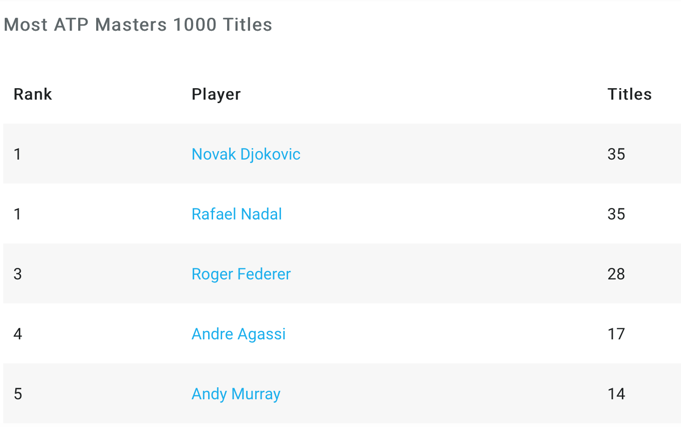Select the titles value 14
The height and width of the screenshot is (427, 681).
(616, 394)
